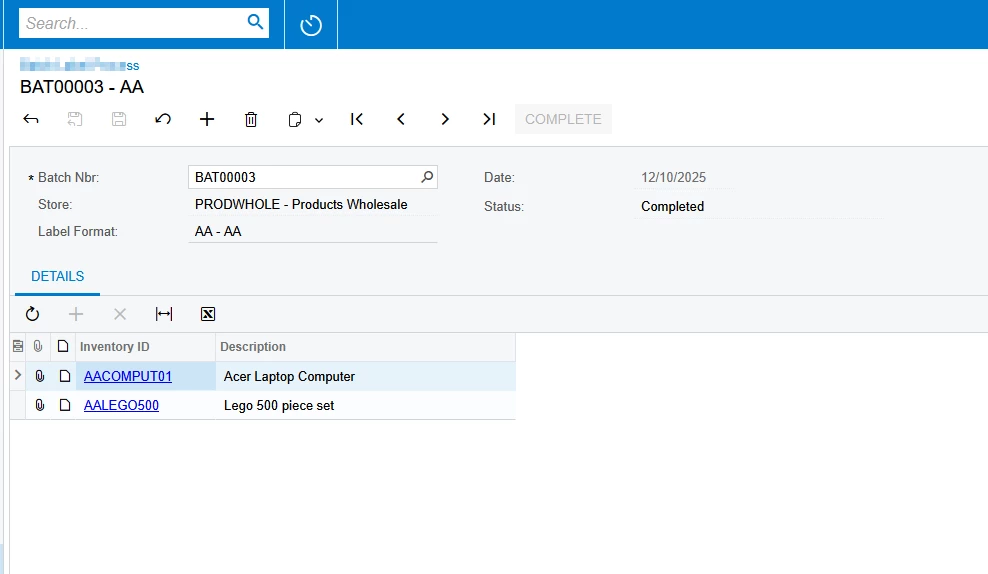Switch to the DETAILS tab
988x574 pixels.
(x=57, y=277)
